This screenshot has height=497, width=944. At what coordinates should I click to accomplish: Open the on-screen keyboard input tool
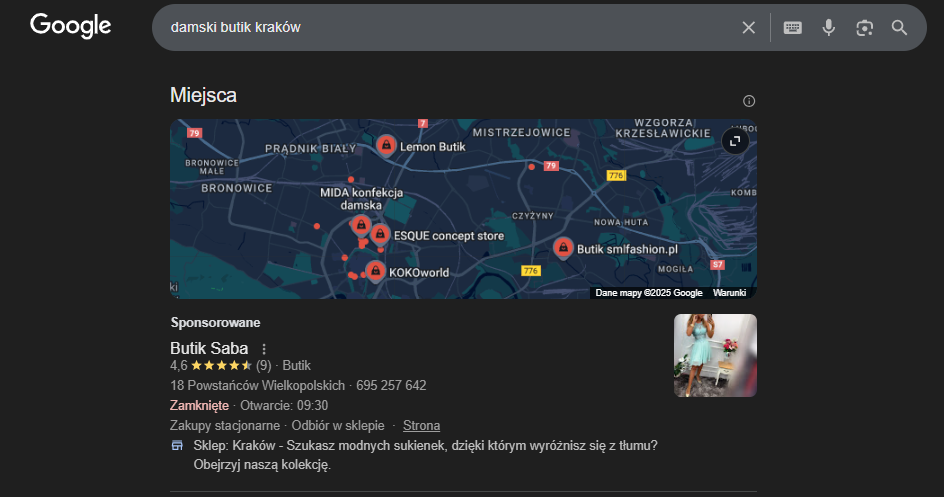pyautogui.click(x=792, y=27)
